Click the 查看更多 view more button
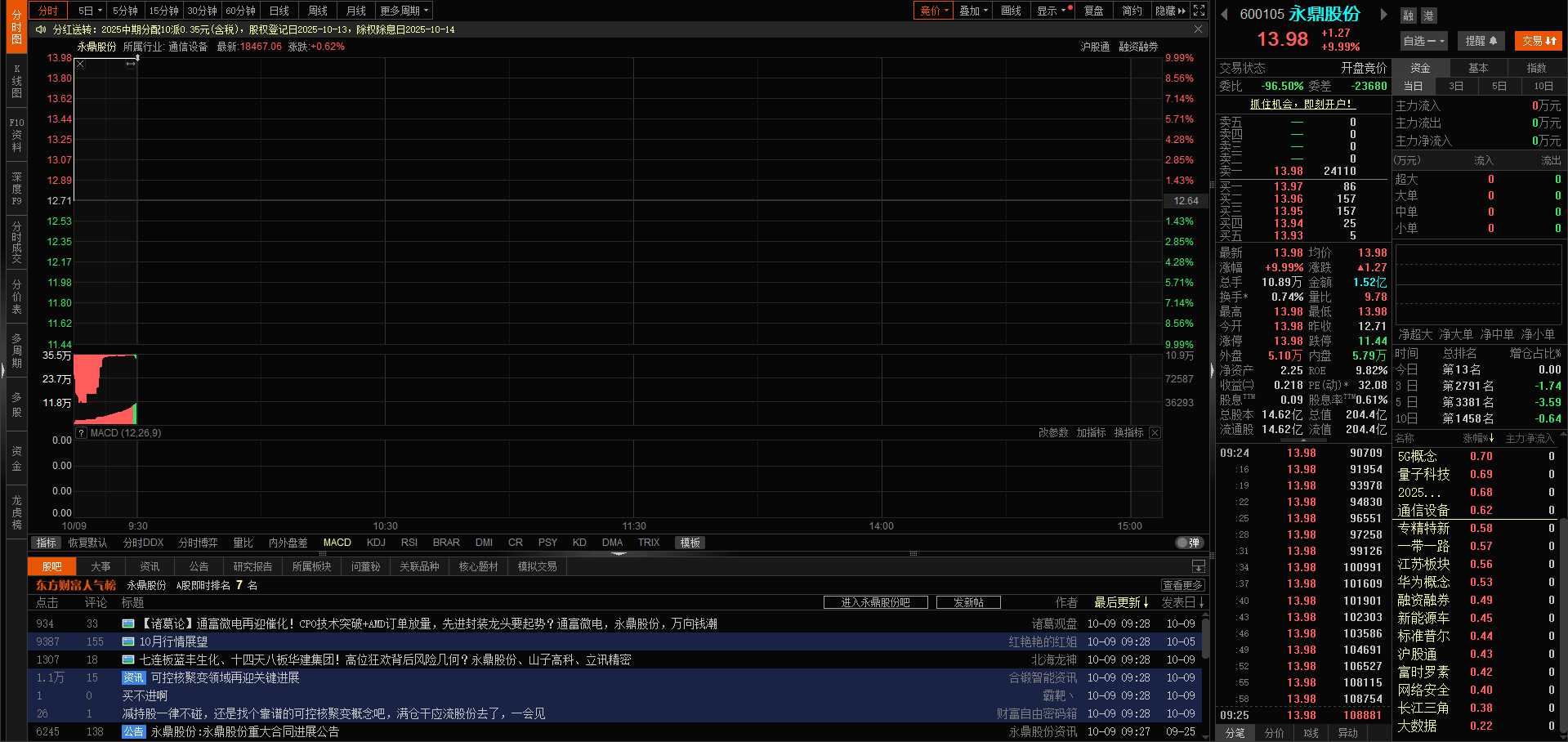The height and width of the screenshot is (742, 1568). [1182, 585]
